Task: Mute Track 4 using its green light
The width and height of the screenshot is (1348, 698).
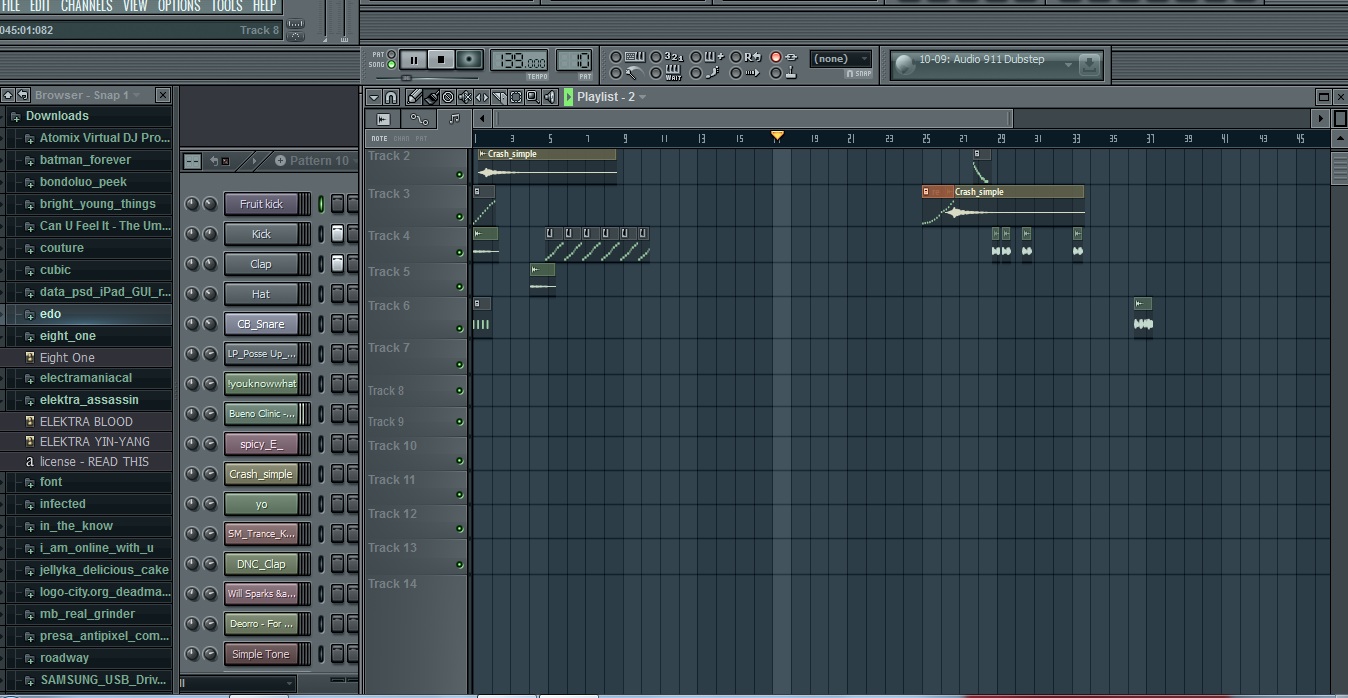Action: (460, 253)
